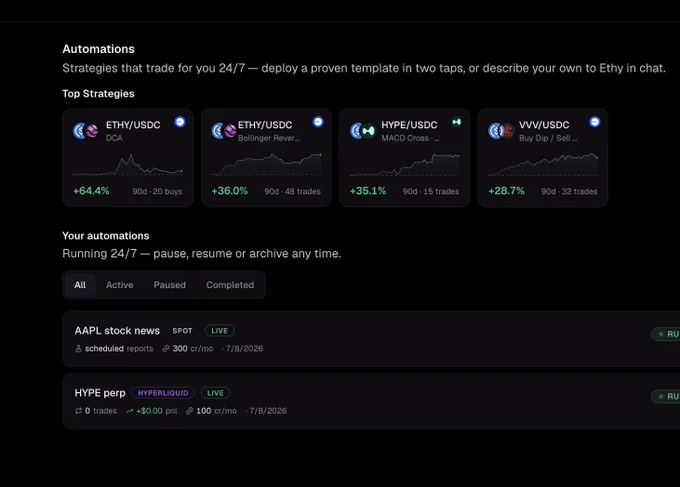Click the 'DCA' strategy subtitle
This screenshot has height=487, width=680.
click(x=114, y=138)
